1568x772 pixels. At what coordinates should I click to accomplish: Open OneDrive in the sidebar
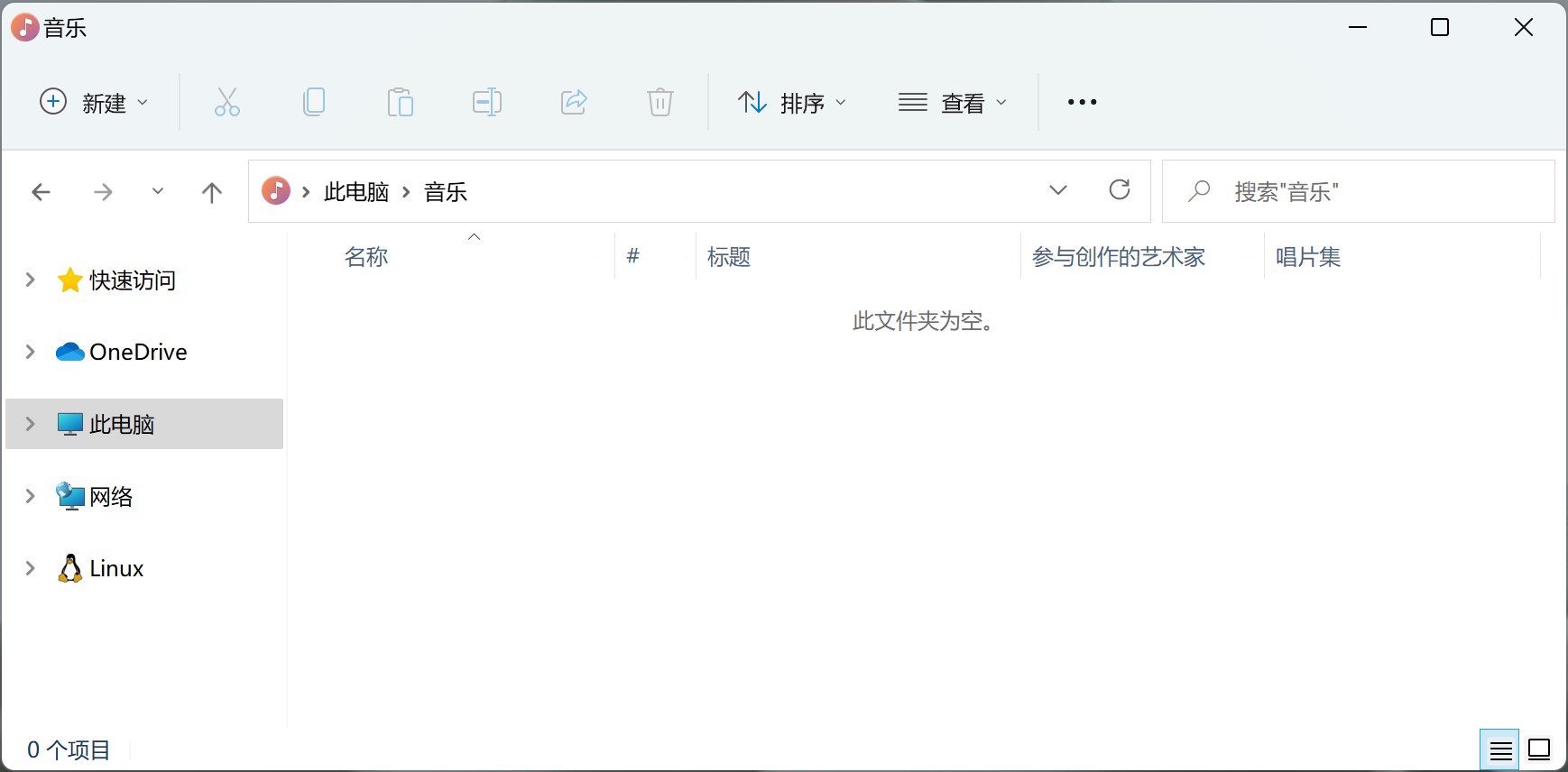[x=138, y=352]
